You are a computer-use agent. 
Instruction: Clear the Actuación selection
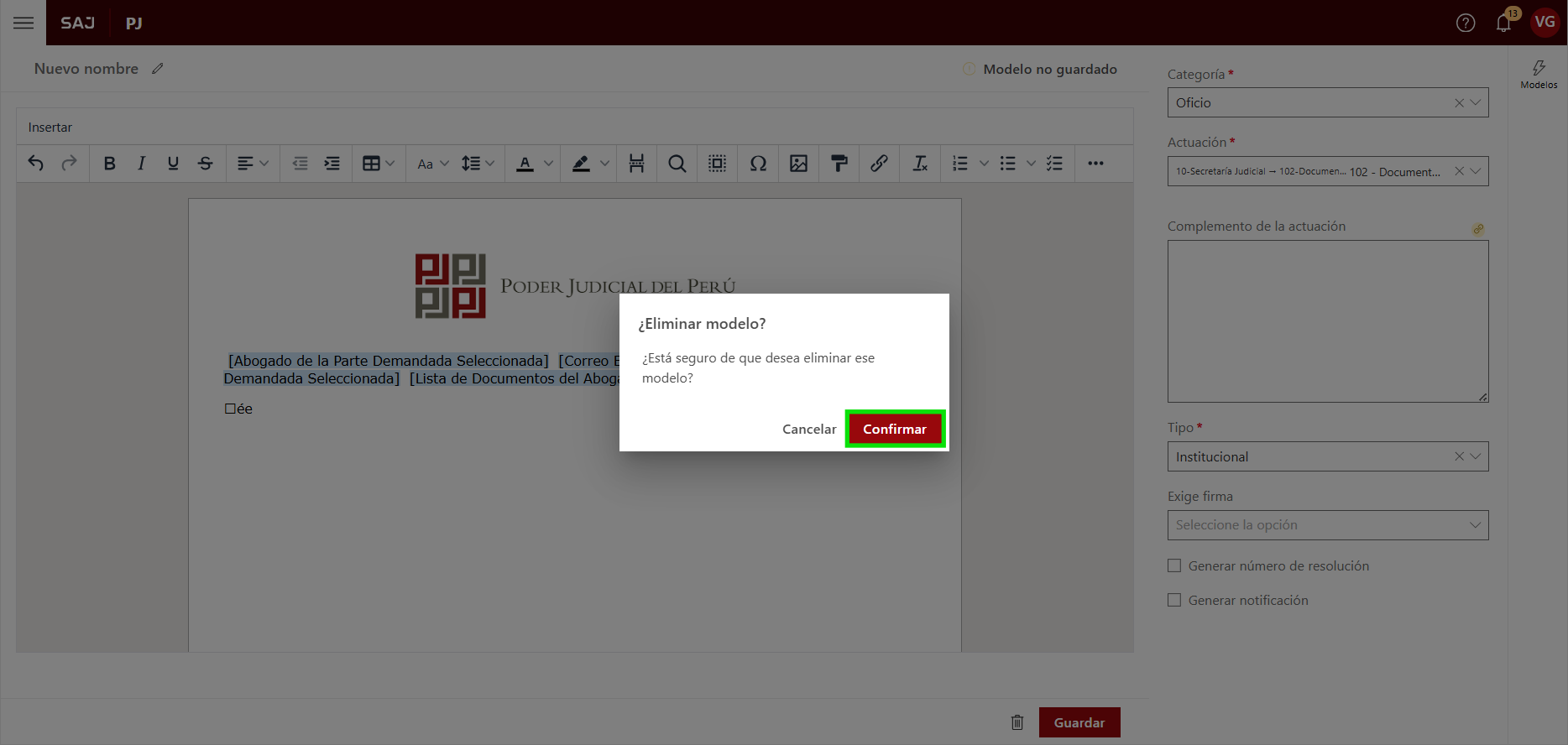click(1459, 171)
